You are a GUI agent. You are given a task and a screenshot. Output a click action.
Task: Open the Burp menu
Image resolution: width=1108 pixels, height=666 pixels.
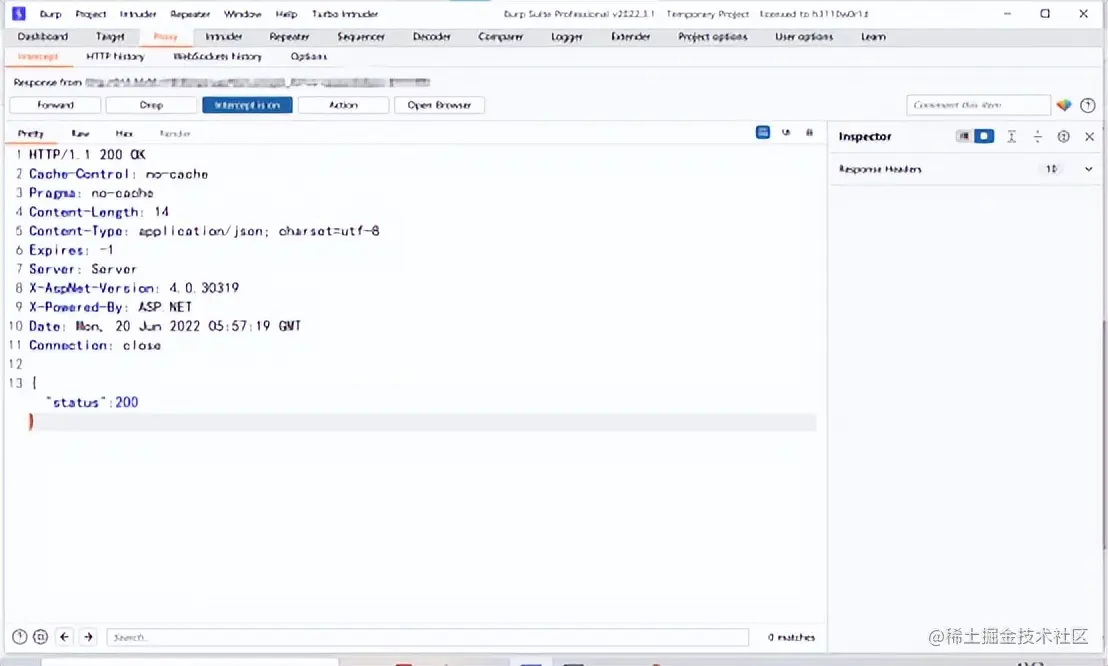pos(51,14)
